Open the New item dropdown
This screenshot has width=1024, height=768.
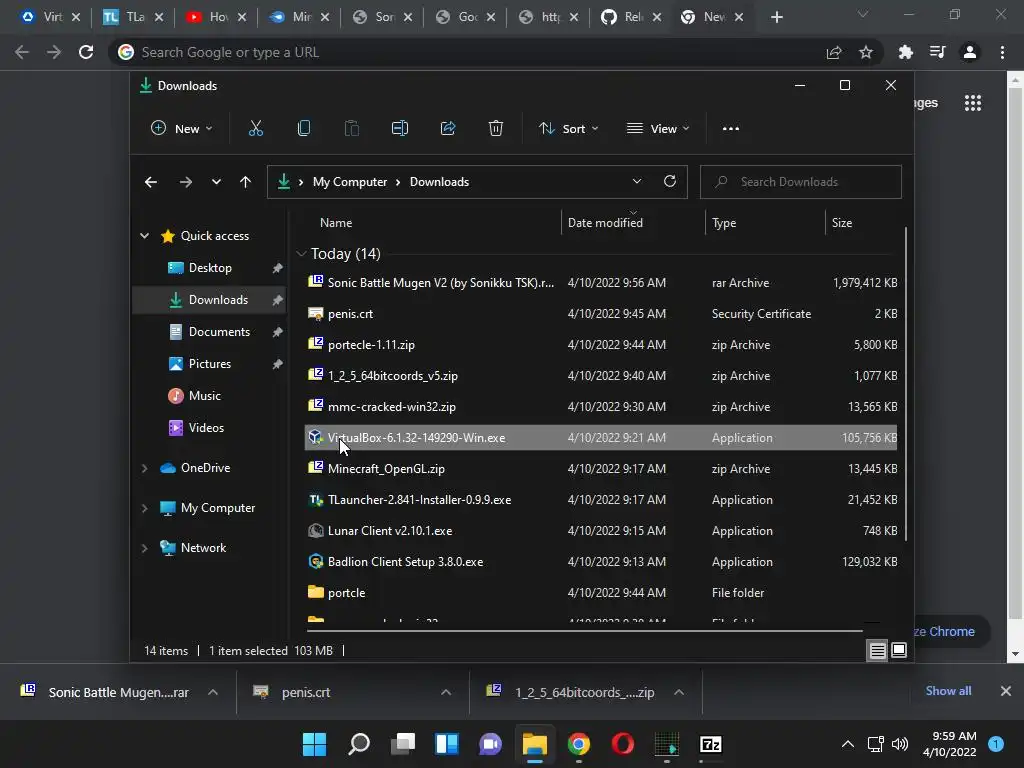[x=182, y=129]
